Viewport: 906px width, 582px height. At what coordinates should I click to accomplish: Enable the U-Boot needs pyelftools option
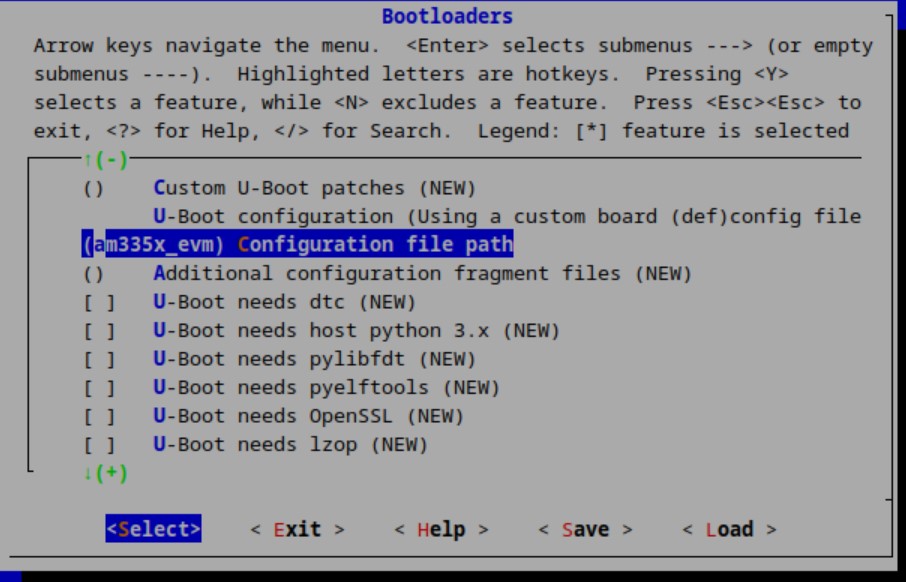[98, 388]
